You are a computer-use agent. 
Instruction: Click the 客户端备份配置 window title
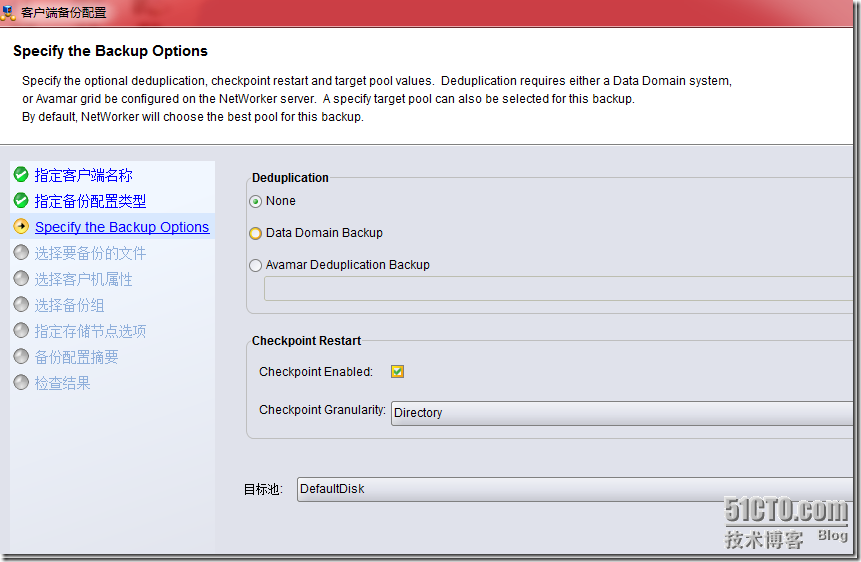click(63, 12)
